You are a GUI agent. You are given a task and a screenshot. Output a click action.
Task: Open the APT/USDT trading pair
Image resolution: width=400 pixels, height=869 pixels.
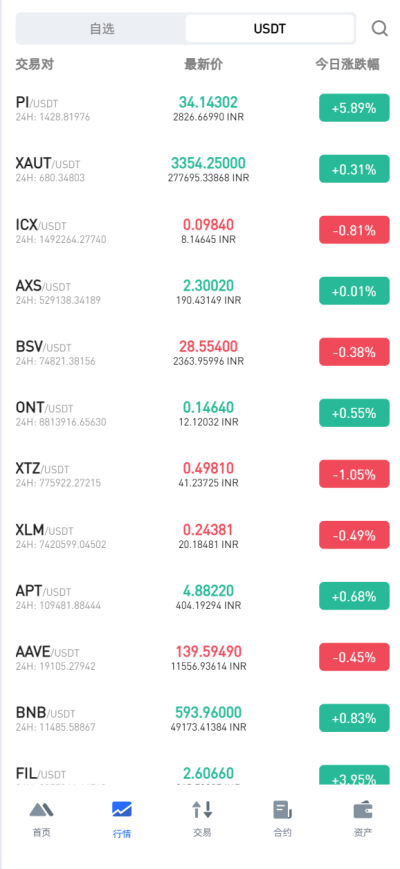click(x=200, y=596)
